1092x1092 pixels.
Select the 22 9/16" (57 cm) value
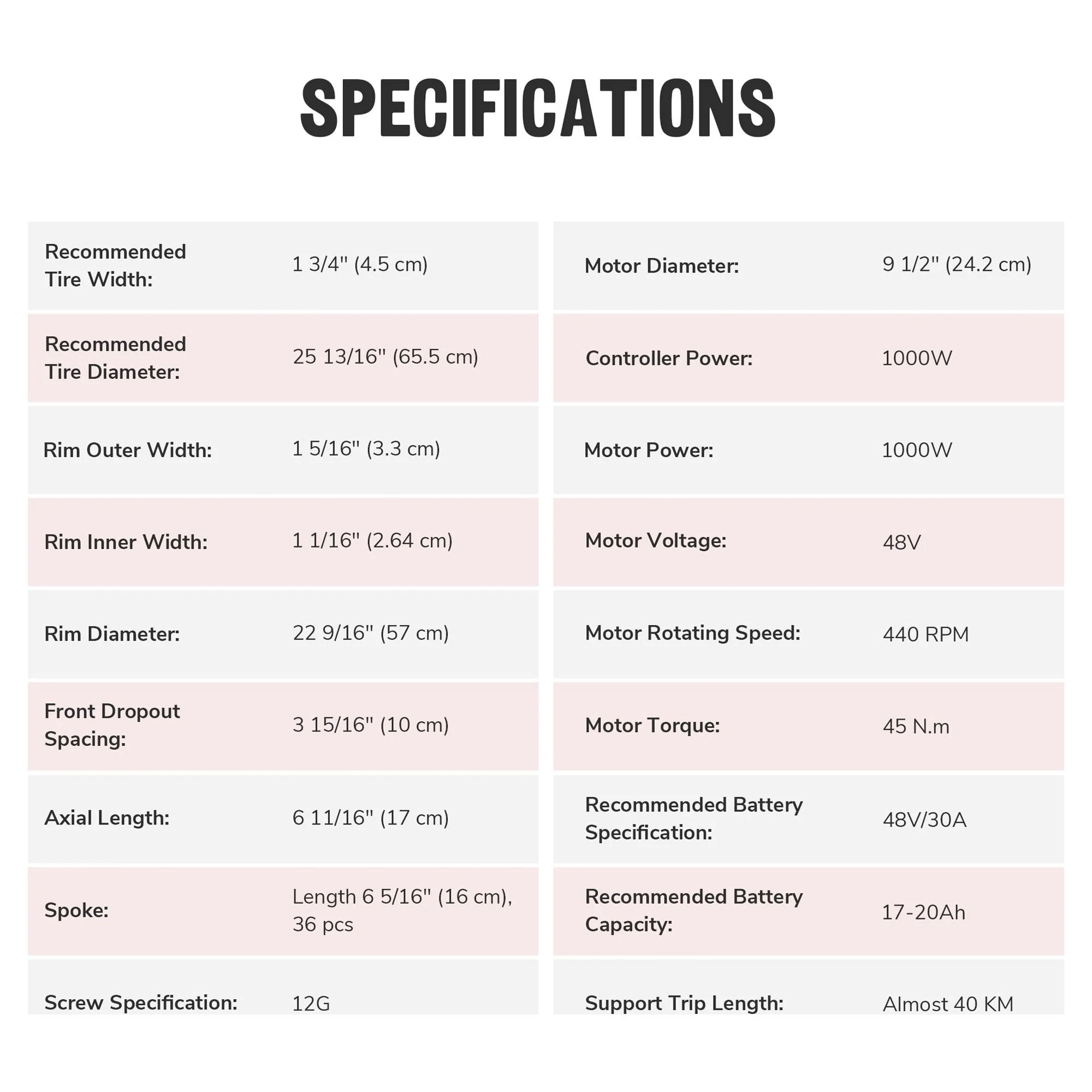370,633
